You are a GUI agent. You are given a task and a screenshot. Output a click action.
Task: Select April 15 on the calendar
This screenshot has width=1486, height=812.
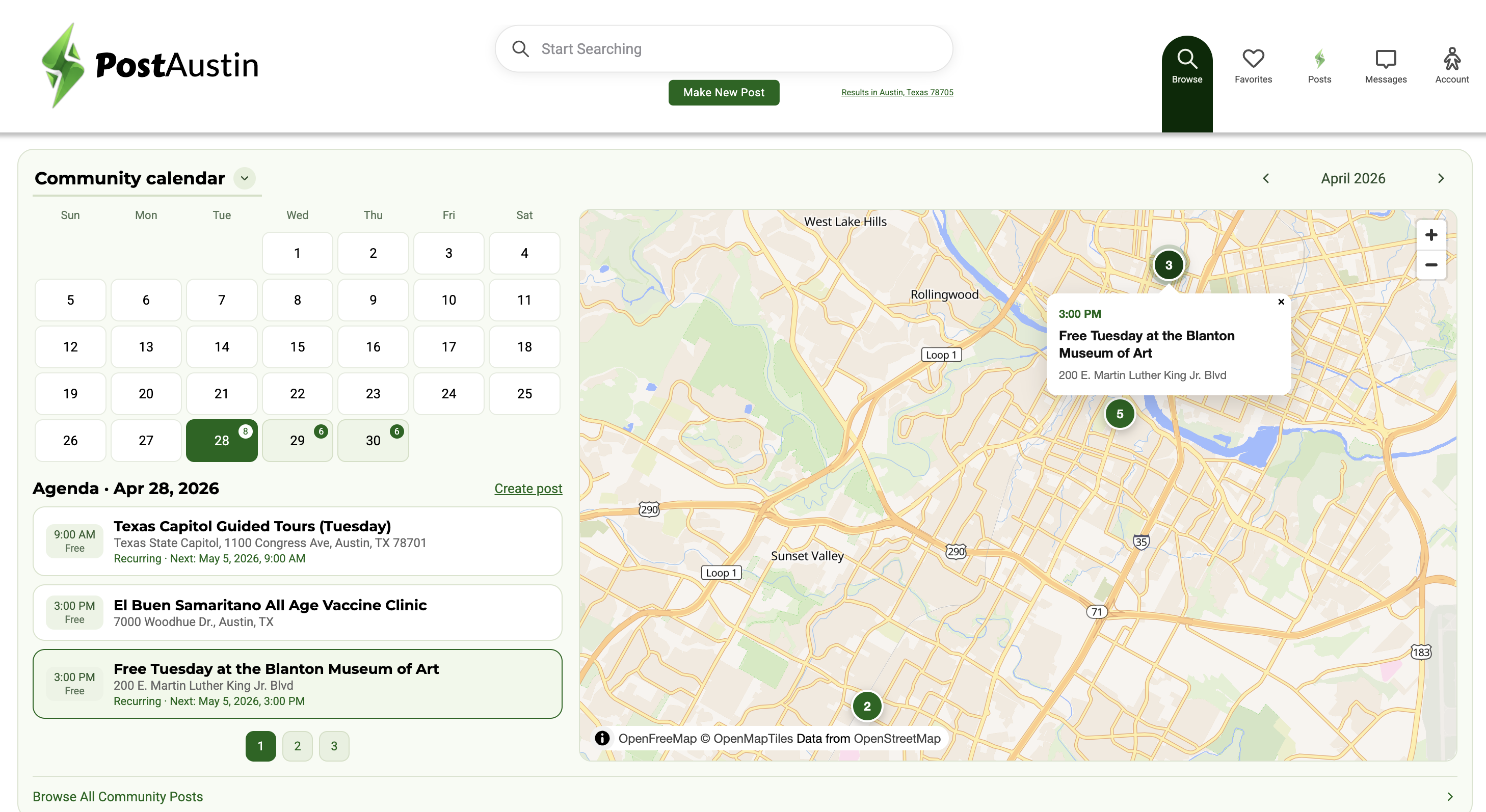pyautogui.click(x=297, y=346)
